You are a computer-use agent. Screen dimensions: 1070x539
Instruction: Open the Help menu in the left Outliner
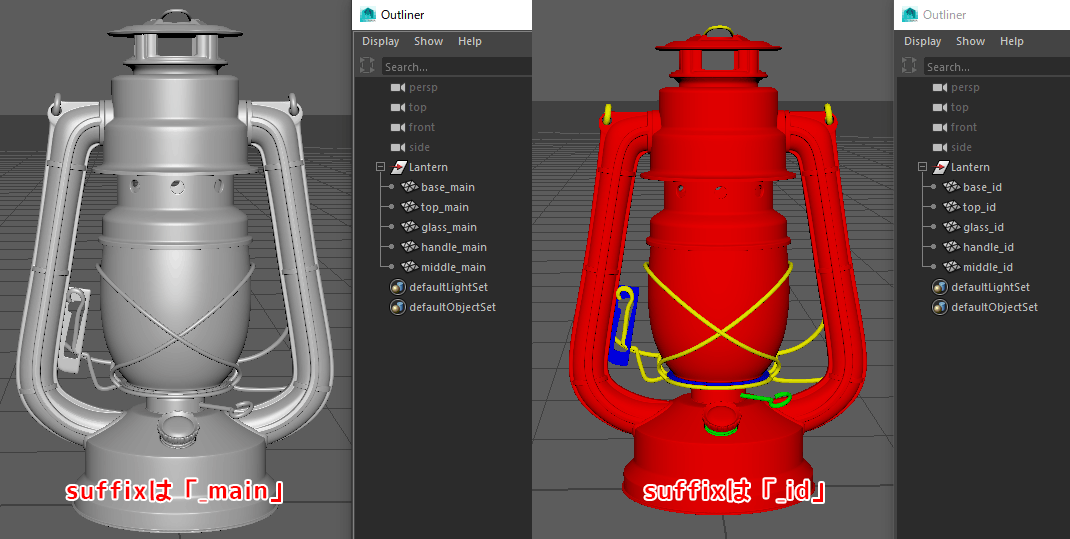click(x=469, y=41)
